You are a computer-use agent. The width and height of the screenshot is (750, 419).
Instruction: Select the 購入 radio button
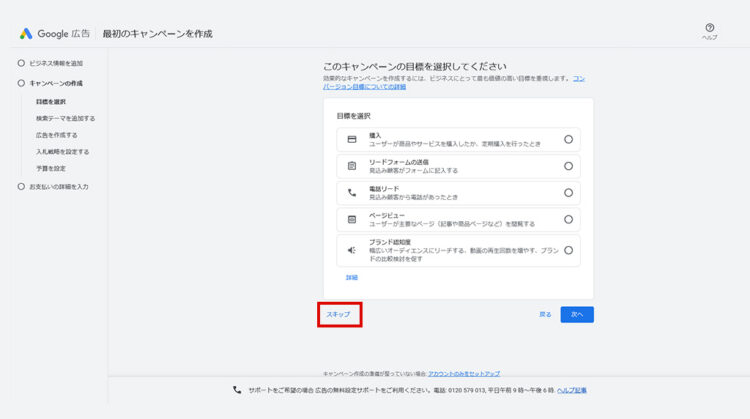[x=568, y=139]
